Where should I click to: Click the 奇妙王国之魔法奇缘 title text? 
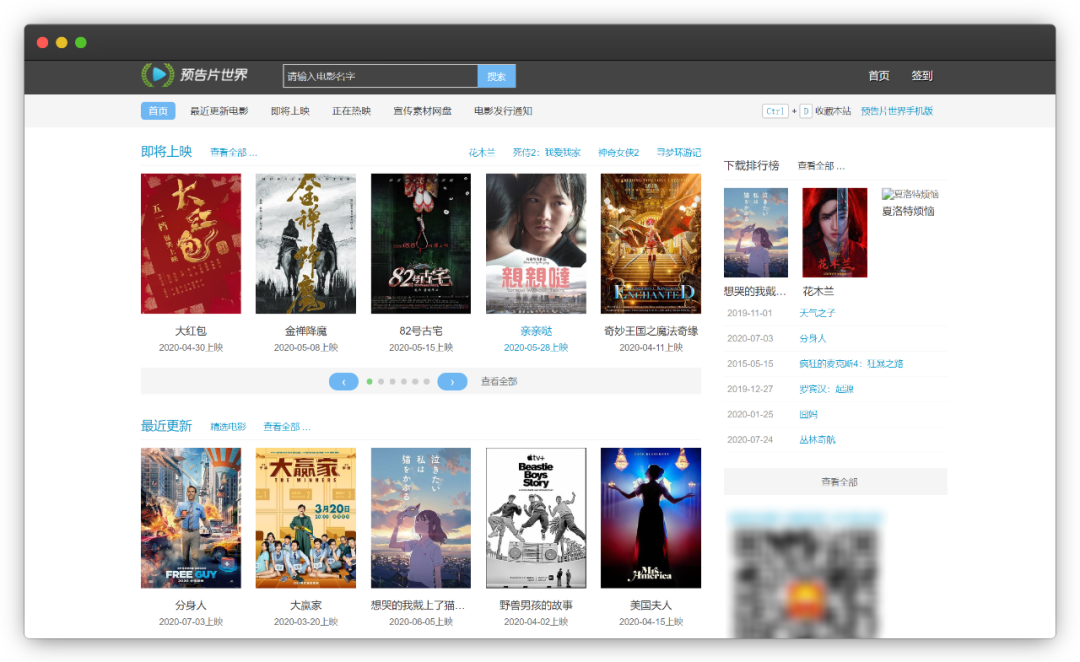click(651, 331)
